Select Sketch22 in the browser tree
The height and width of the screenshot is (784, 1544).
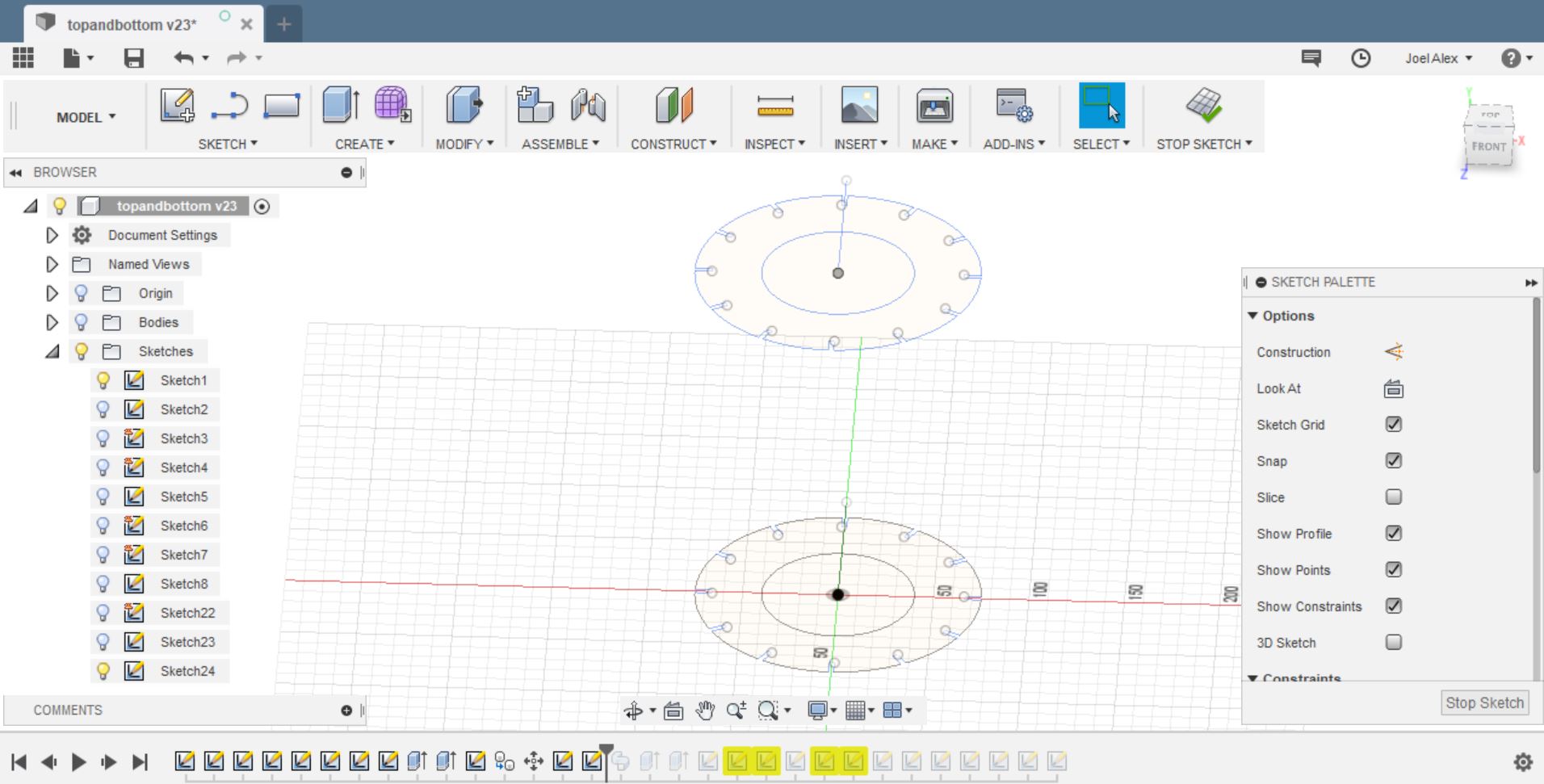pos(187,613)
